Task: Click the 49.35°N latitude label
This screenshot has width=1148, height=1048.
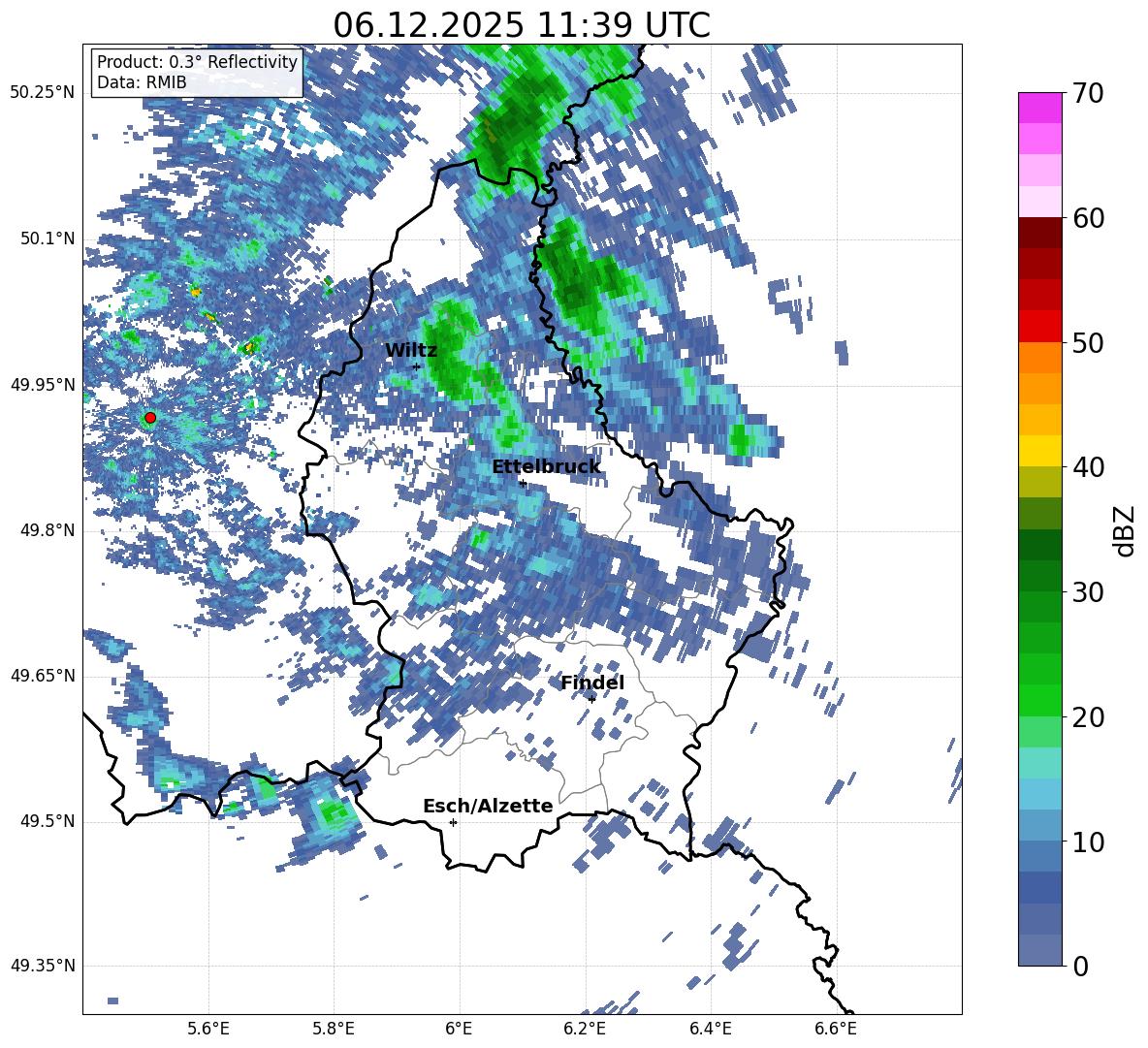Action: [43, 966]
